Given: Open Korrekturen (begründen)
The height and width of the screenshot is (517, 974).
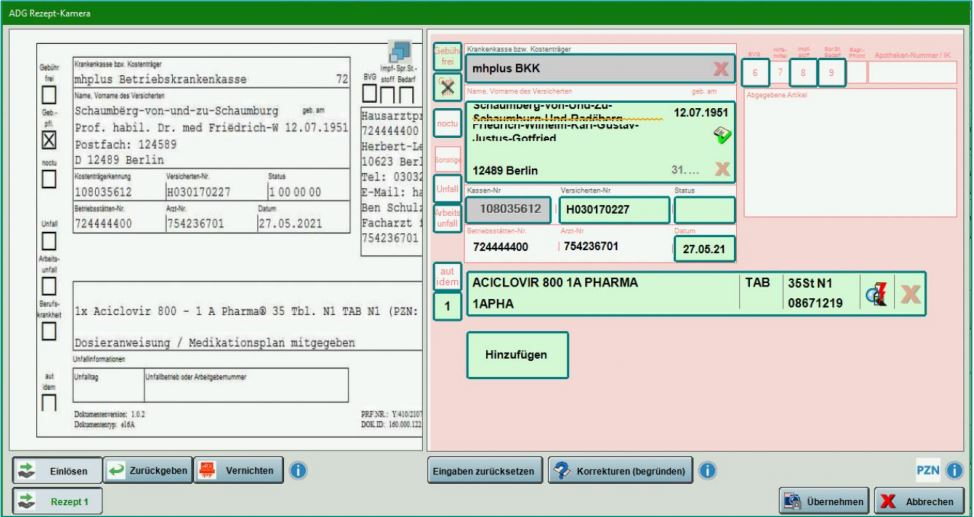Looking at the screenshot, I should tap(620, 471).
